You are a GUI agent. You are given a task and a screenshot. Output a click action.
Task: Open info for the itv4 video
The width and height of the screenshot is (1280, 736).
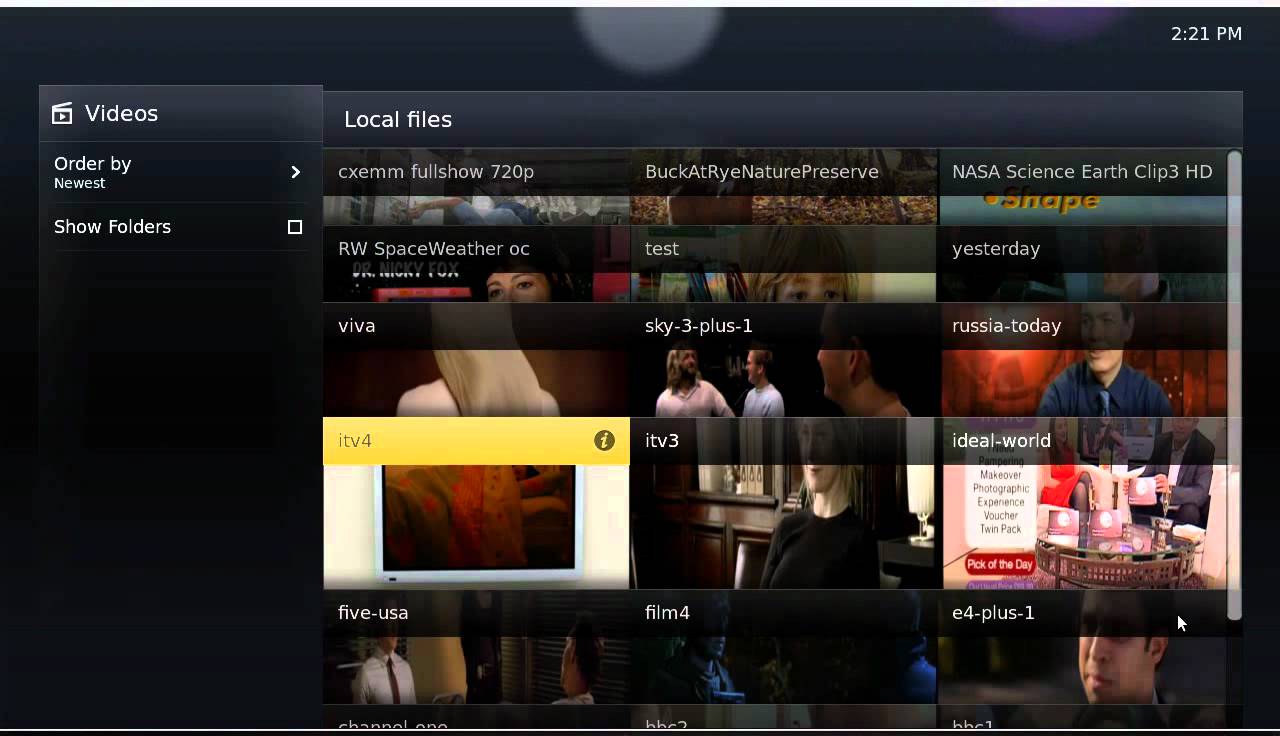(604, 441)
